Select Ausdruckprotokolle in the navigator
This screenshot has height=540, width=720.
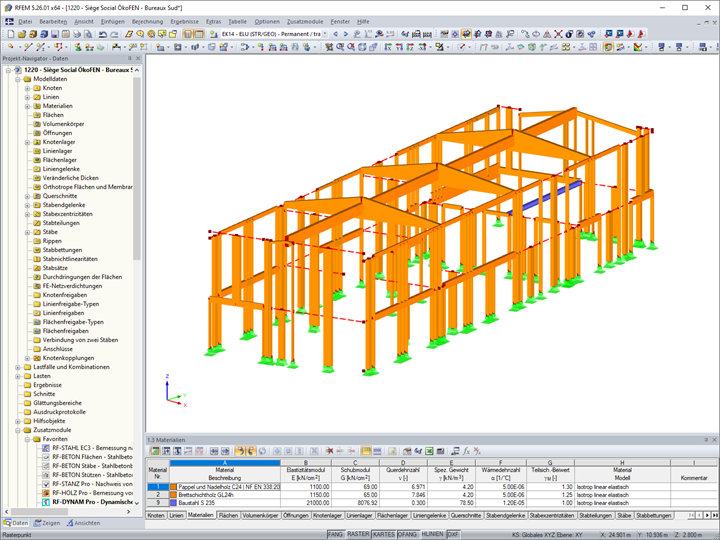59,412
